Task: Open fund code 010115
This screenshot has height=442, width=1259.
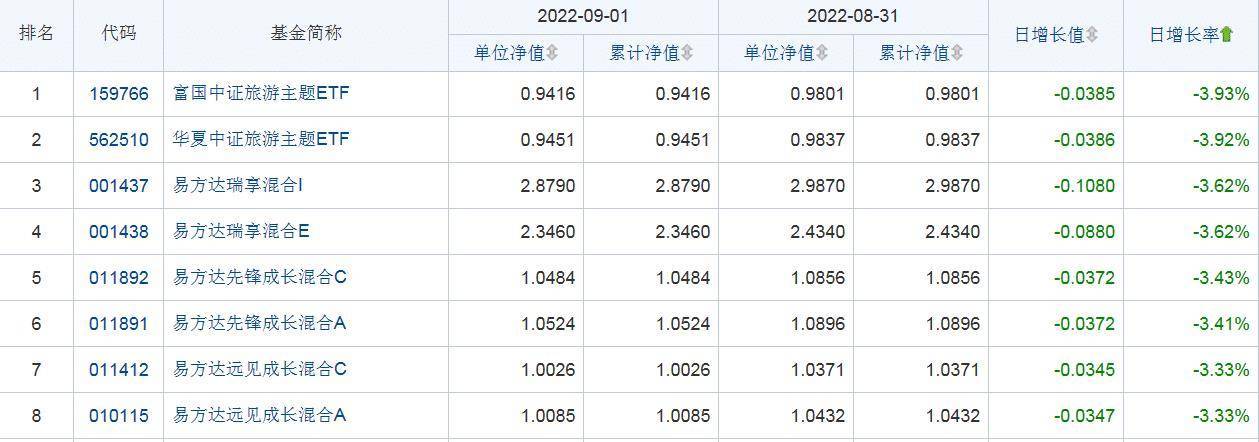Action: 118,414
